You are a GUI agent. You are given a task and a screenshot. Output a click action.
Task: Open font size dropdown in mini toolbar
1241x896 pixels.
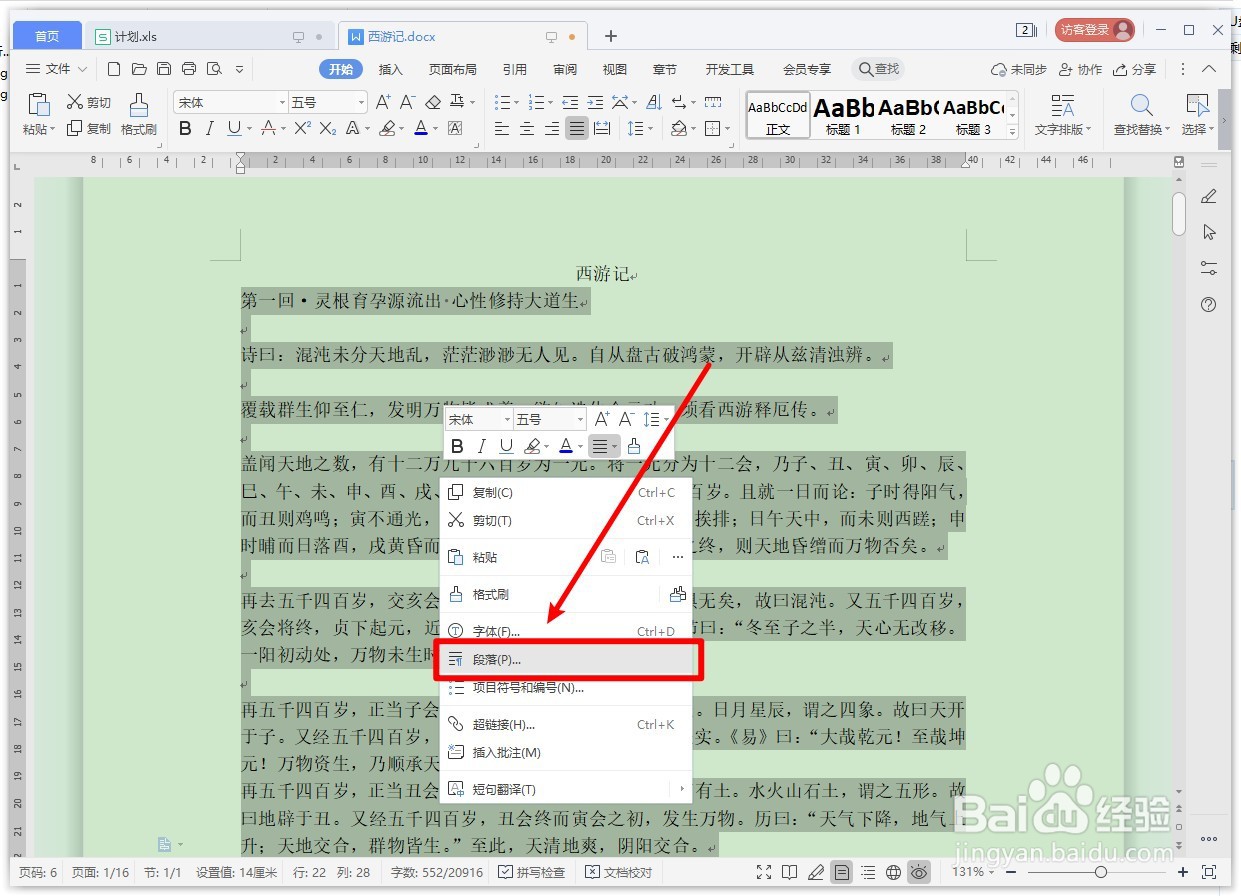(x=579, y=419)
